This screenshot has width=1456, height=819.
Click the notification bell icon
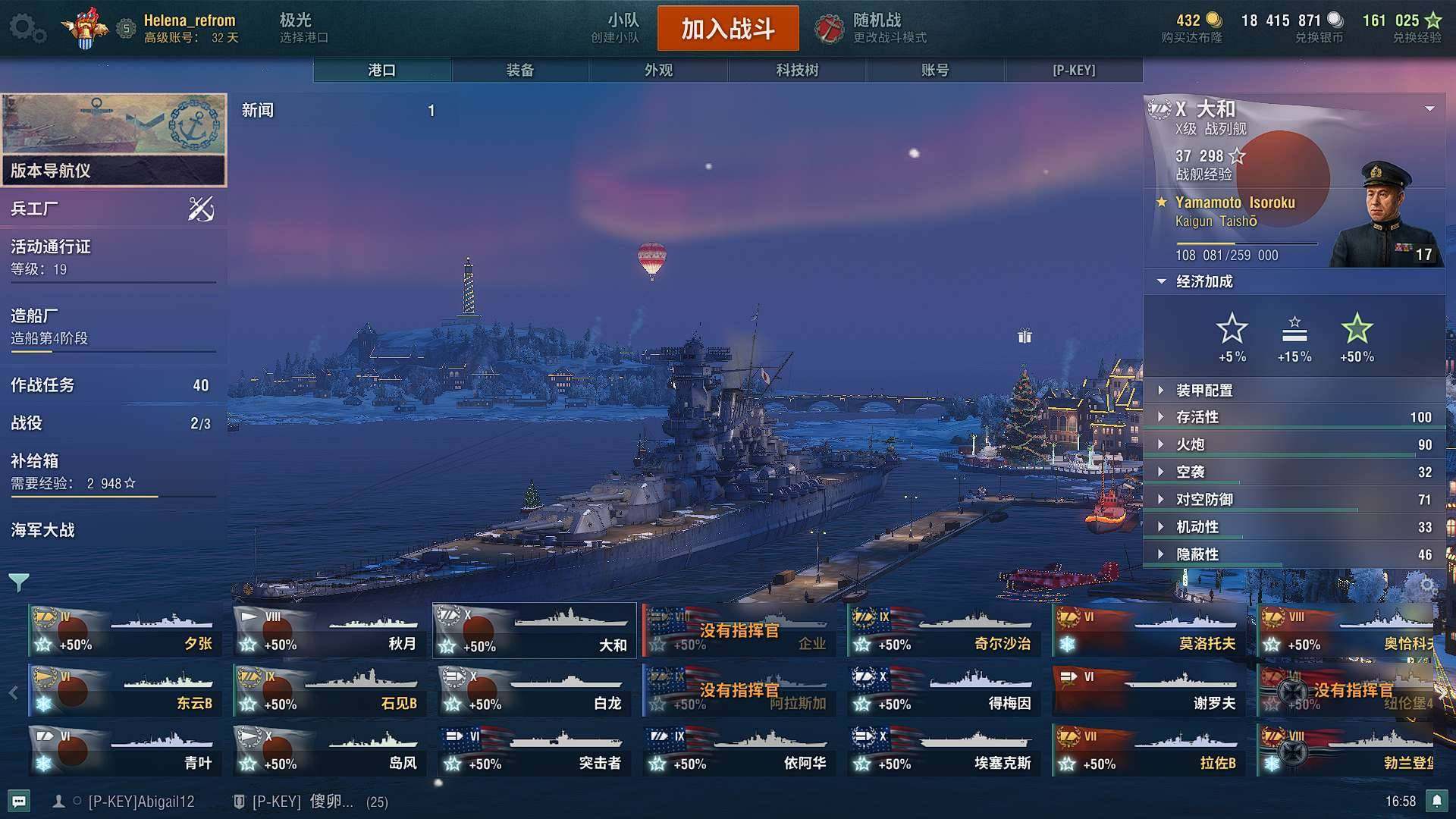pos(1436,801)
